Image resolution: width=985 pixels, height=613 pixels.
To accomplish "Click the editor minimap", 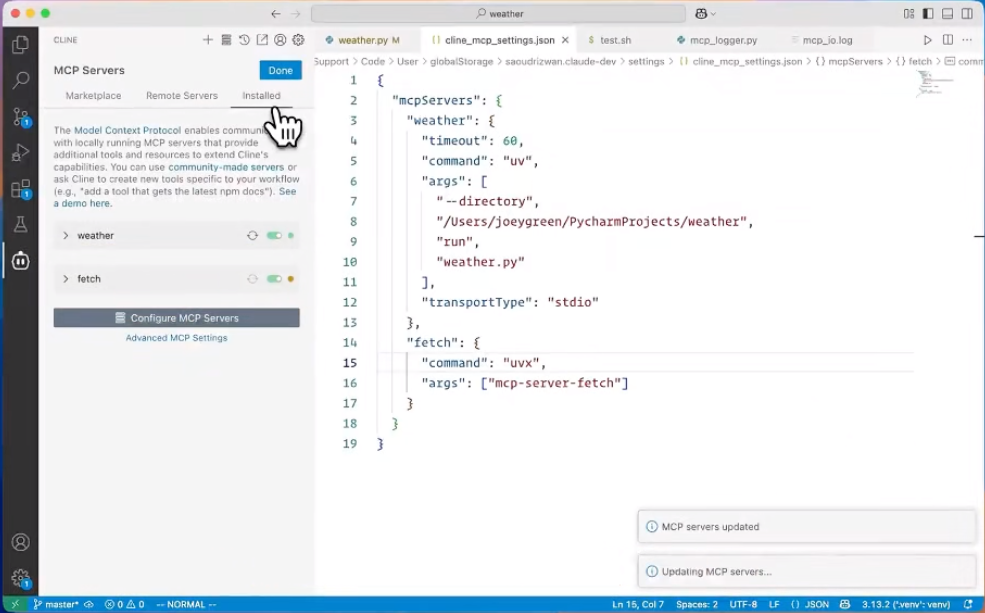I will [x=933, y=83].
